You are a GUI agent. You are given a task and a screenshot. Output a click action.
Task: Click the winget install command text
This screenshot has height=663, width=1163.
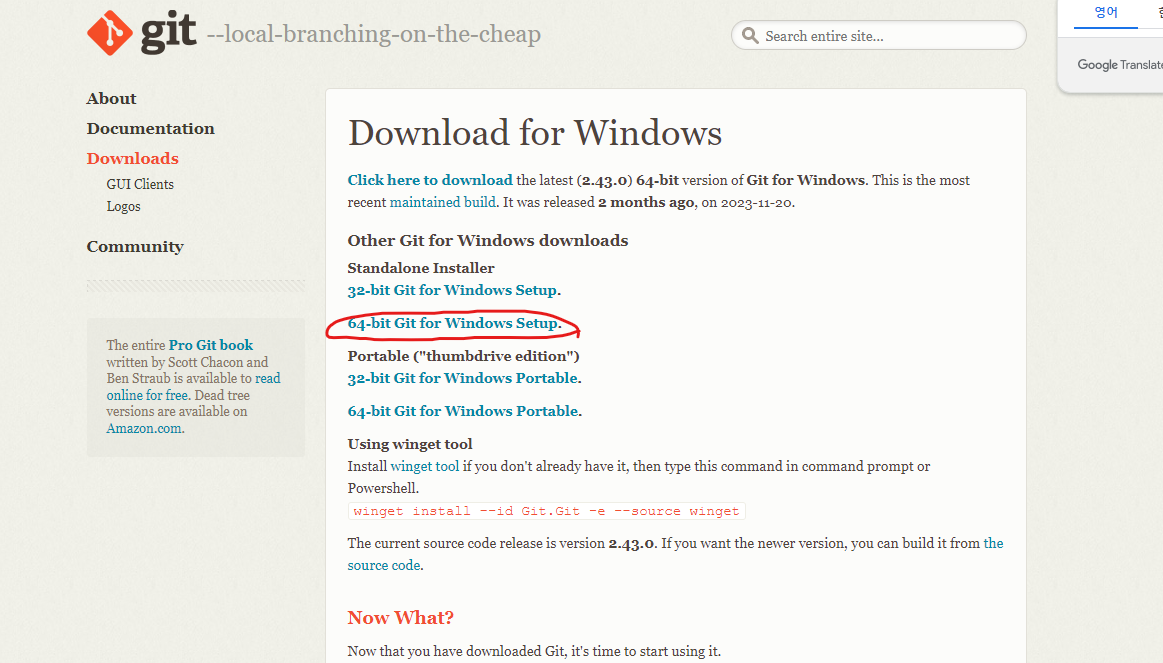click(x=547, y=511)
